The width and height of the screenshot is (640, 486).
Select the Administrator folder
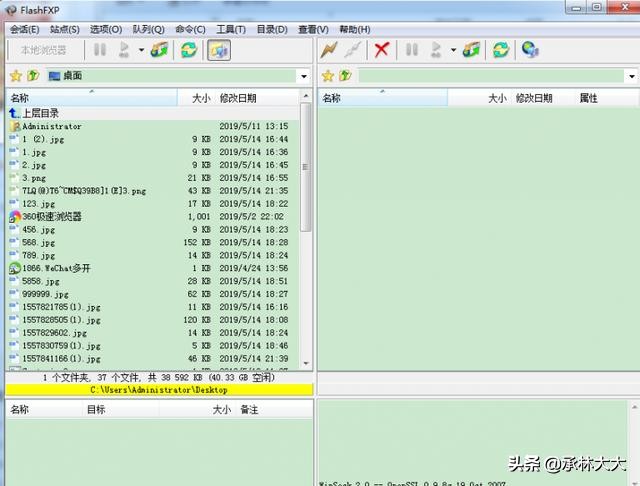[153, 126]
